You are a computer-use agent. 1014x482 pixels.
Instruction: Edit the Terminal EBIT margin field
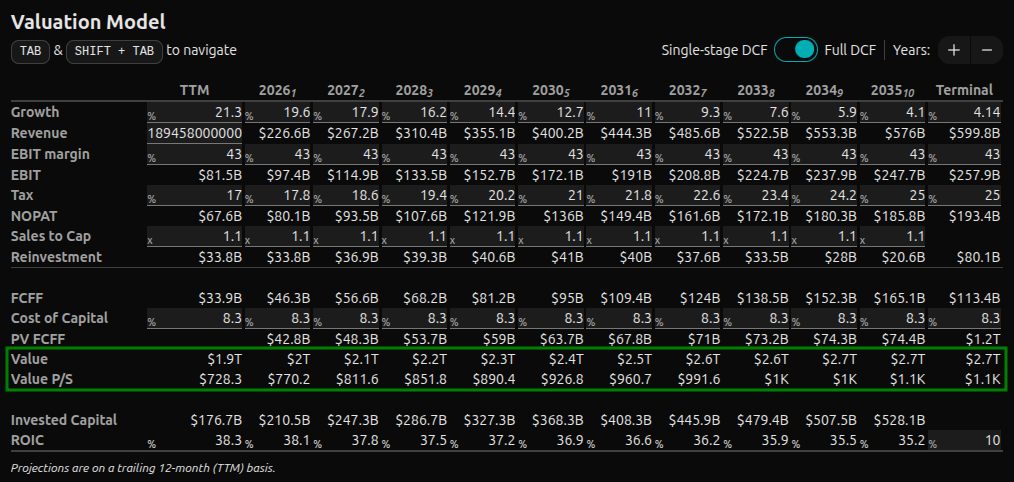(x=965, y=155)
